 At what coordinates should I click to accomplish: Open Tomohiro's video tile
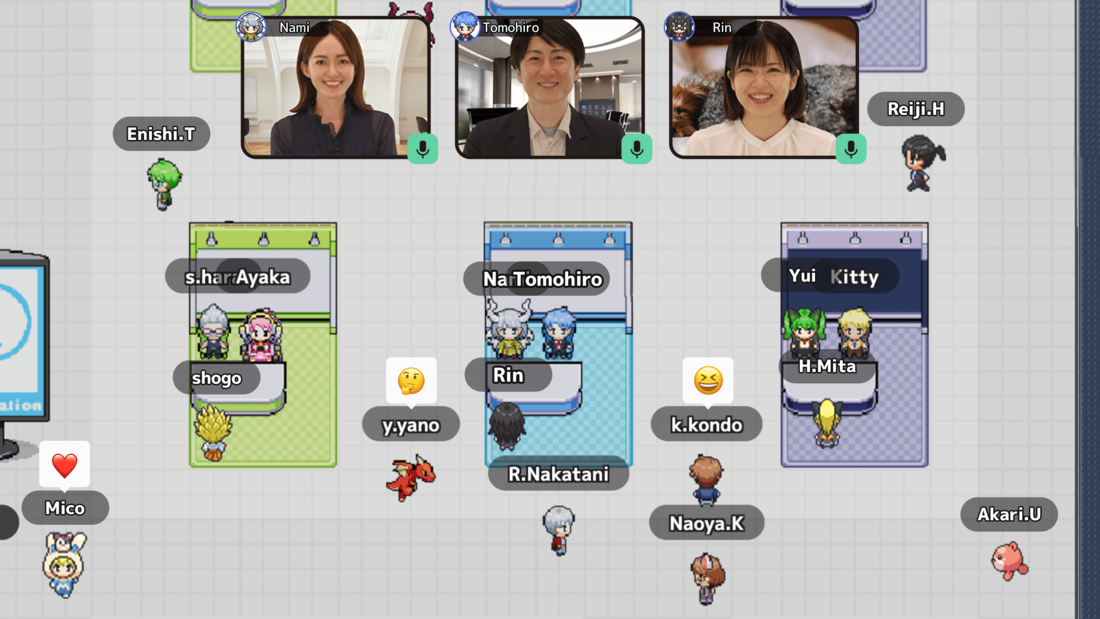pos(550,88)
